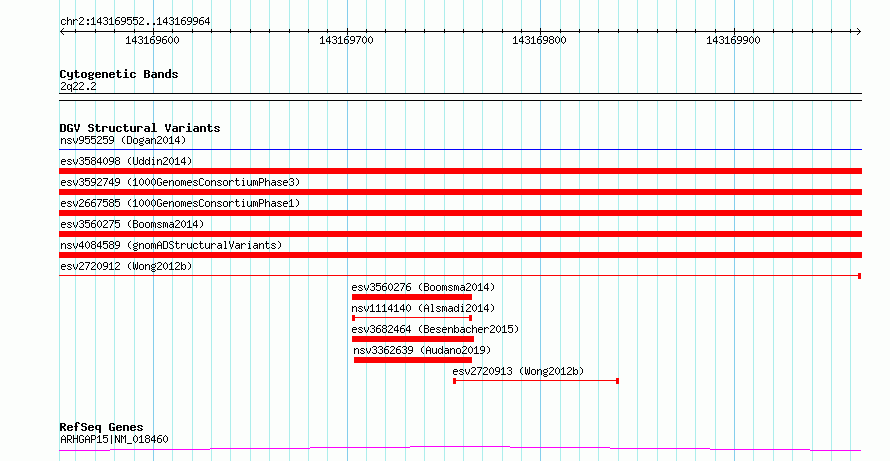The width and height of the screenshot is (890, 461).
Task: Click ruler position 143169600
Action: click(152, 40)
